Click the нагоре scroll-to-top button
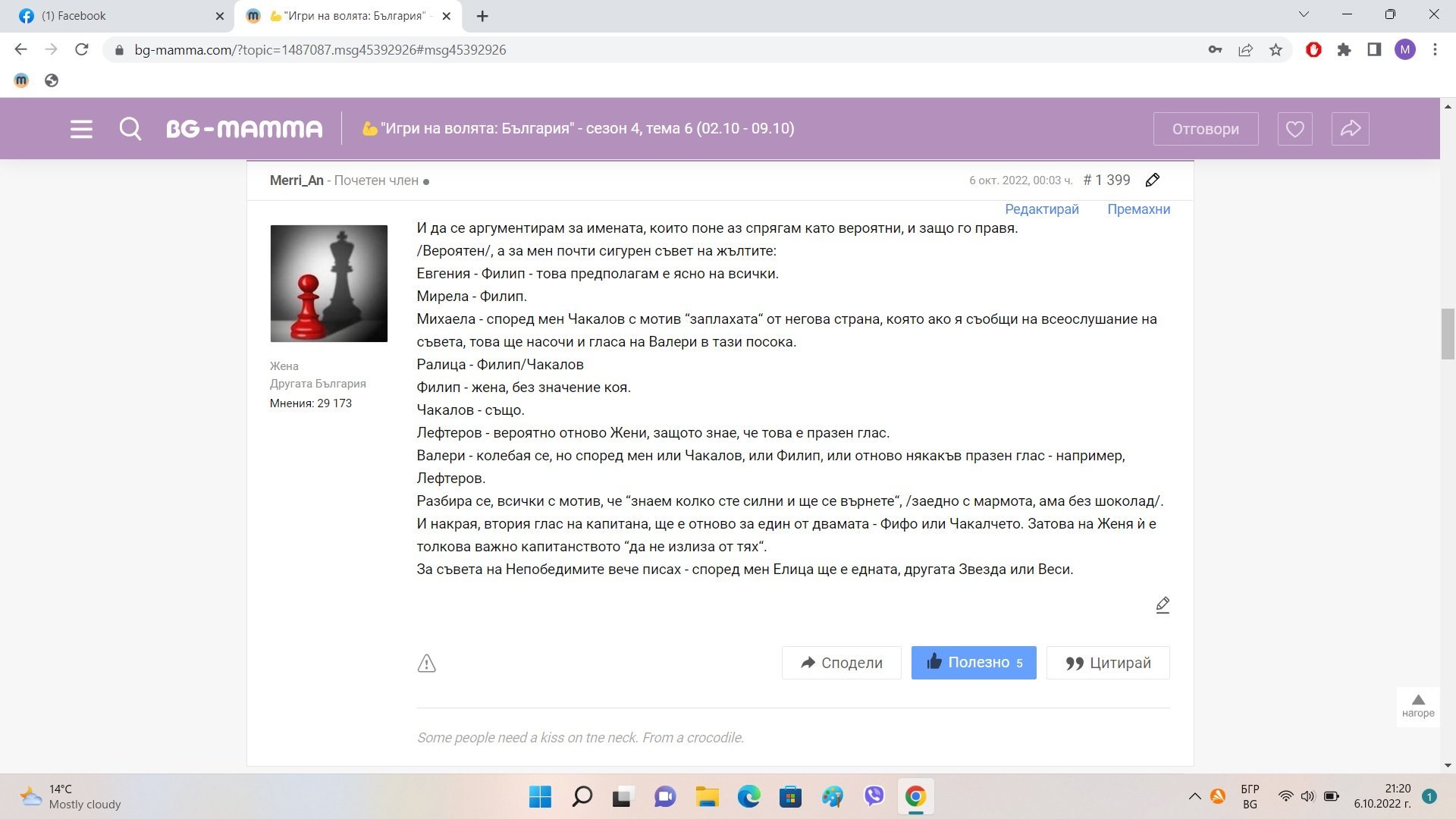This screenshot has width=1456, height=819. pos(1417,705)
